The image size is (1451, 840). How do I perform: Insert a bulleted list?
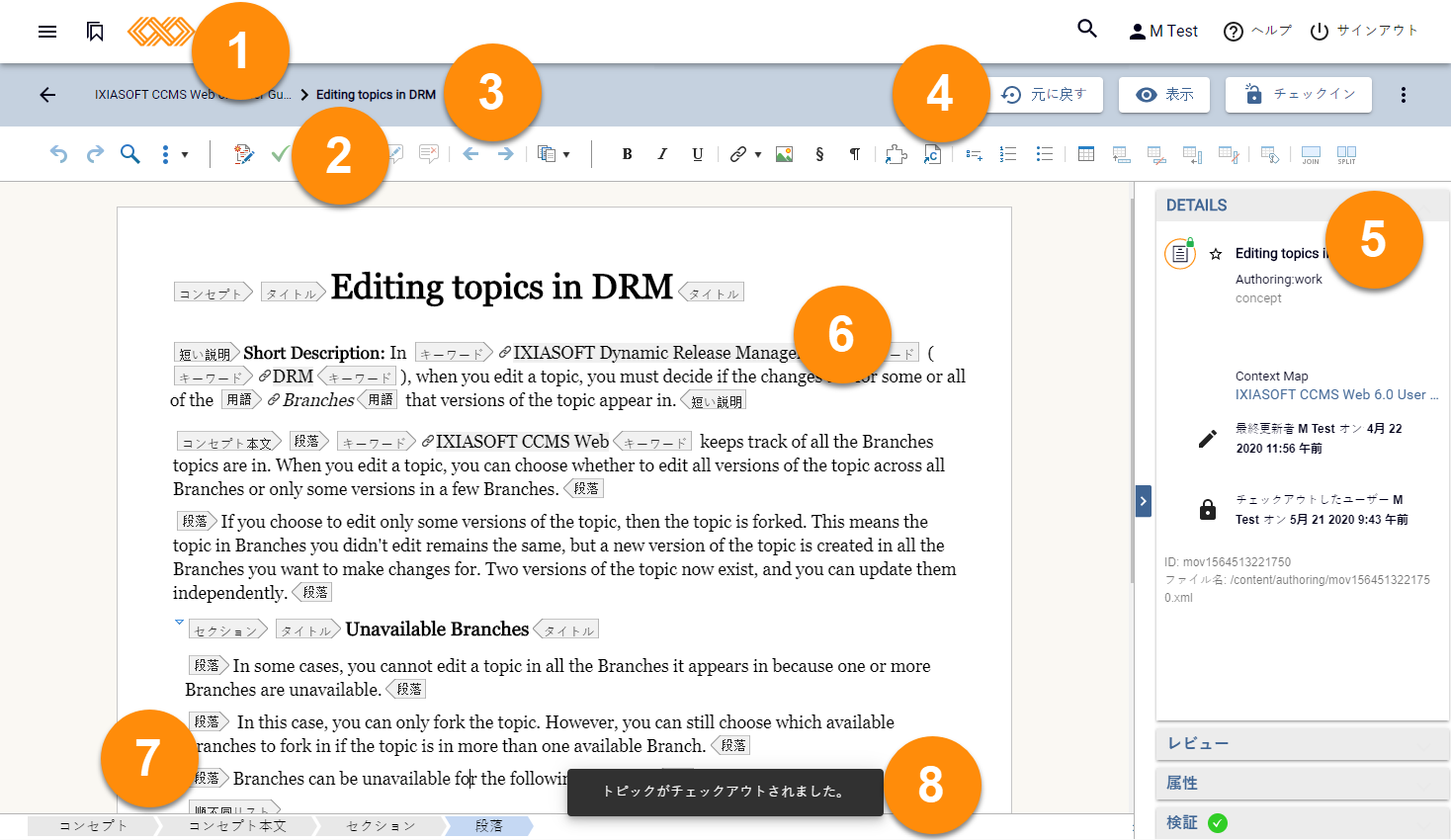pos(1045,154)
